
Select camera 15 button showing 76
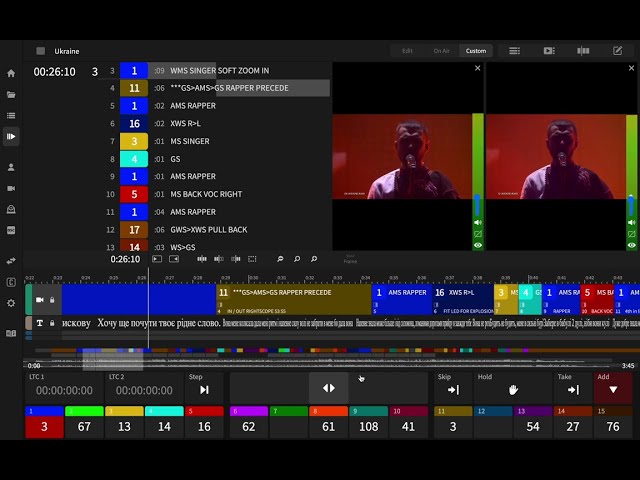(x=613, y=422)
